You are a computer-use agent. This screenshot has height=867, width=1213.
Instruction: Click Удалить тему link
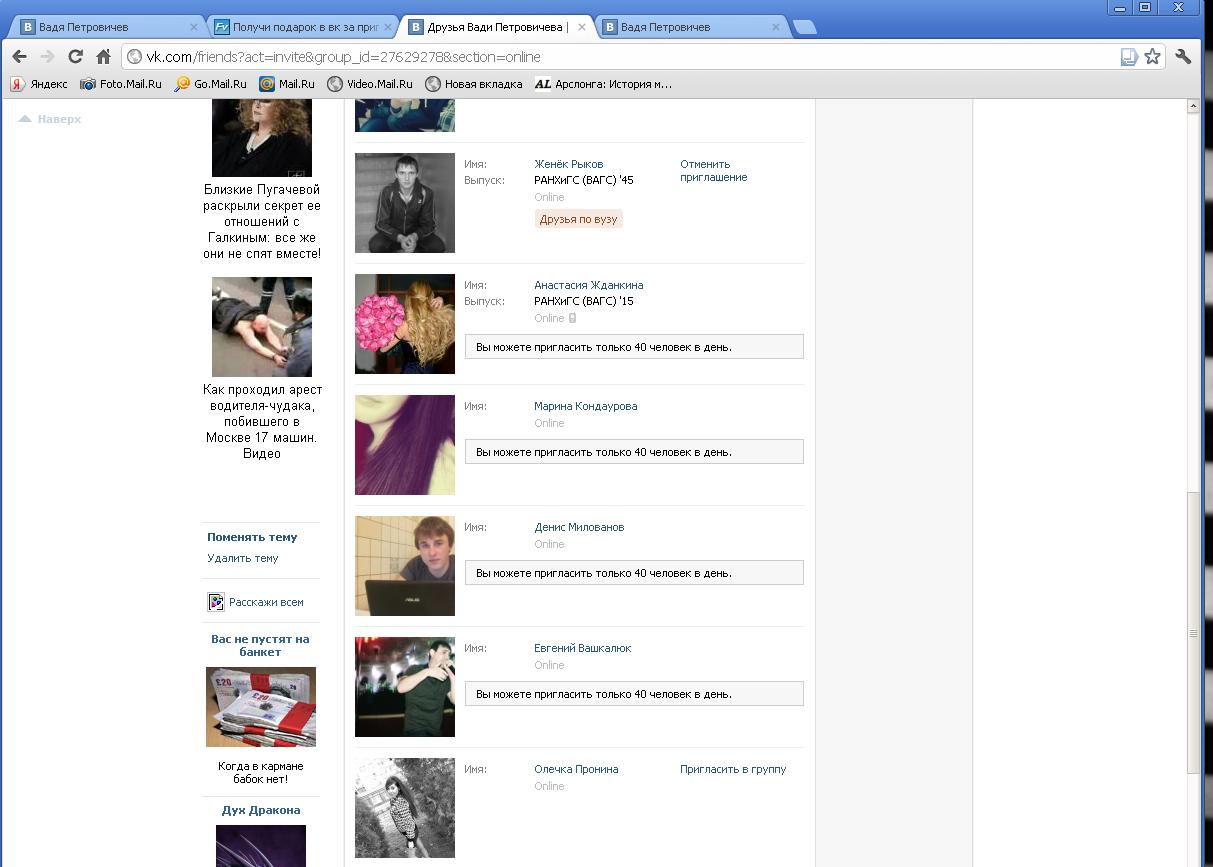click(x=243, y=558)
